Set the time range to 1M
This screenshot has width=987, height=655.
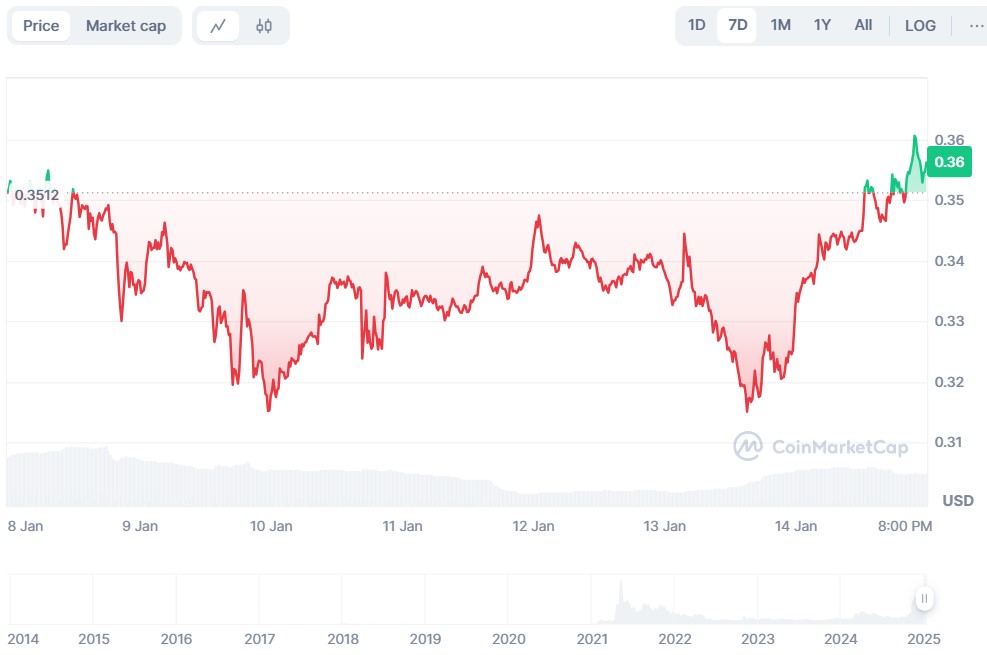[781, 25]
